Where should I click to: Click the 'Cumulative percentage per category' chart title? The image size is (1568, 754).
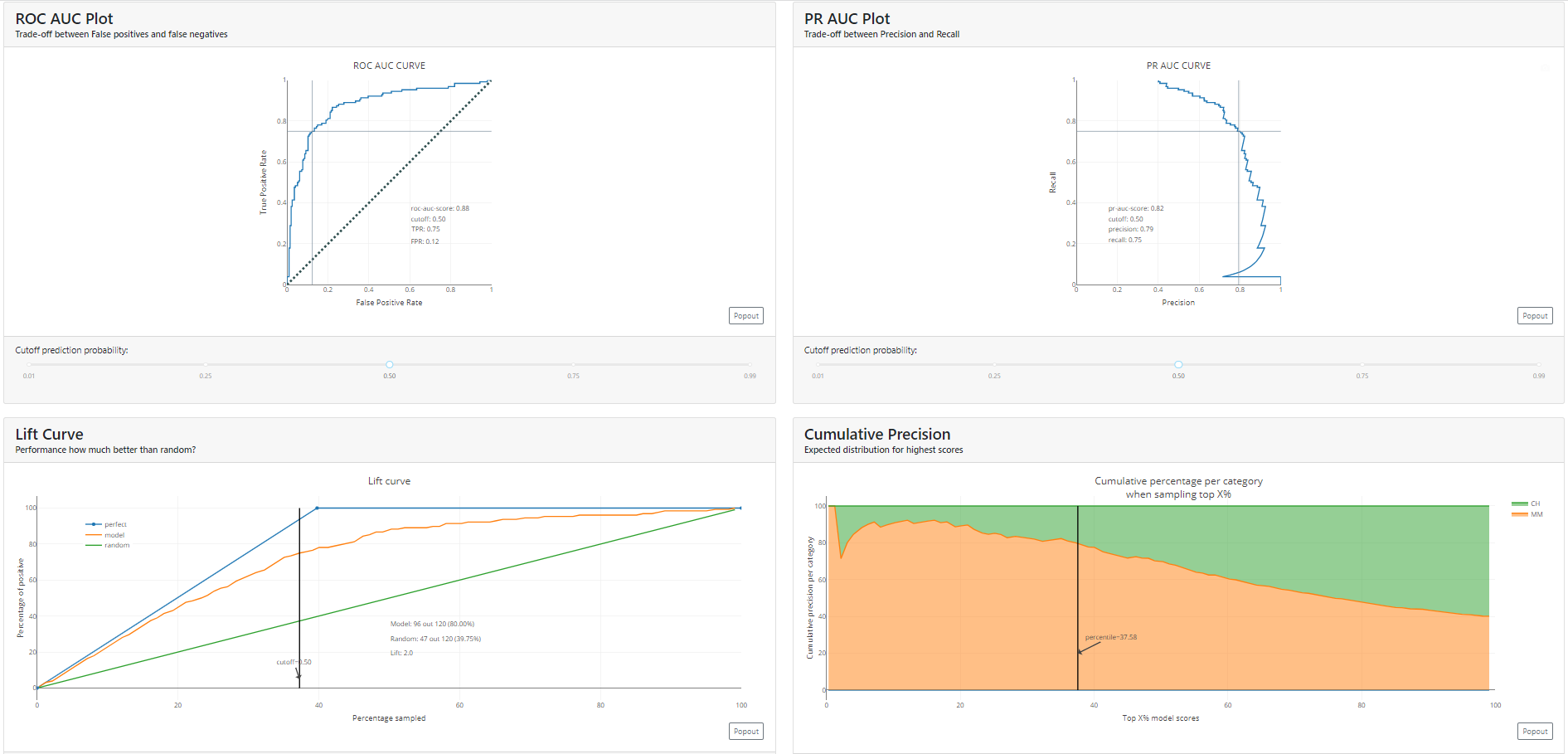[1178, 481]
